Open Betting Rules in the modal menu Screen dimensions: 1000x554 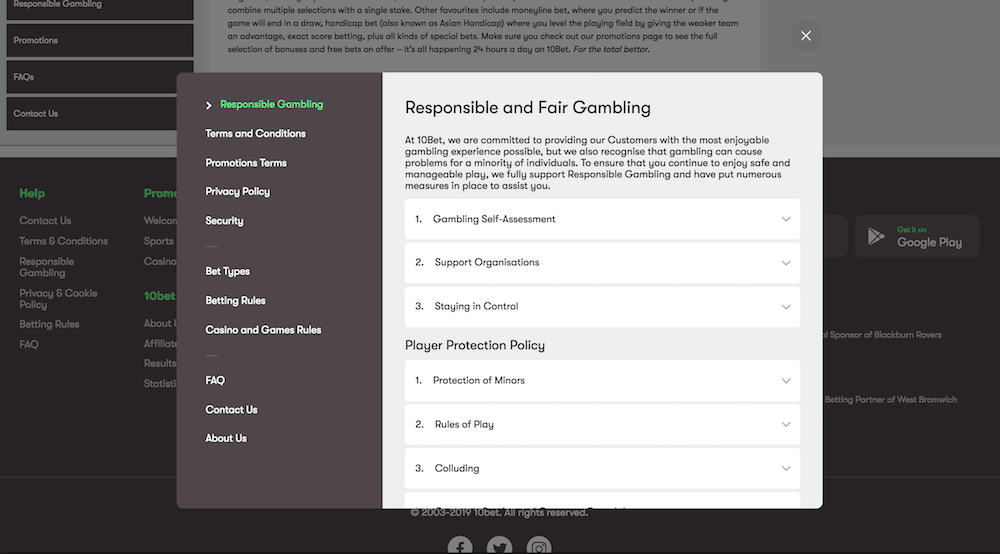tap(235, 300)
